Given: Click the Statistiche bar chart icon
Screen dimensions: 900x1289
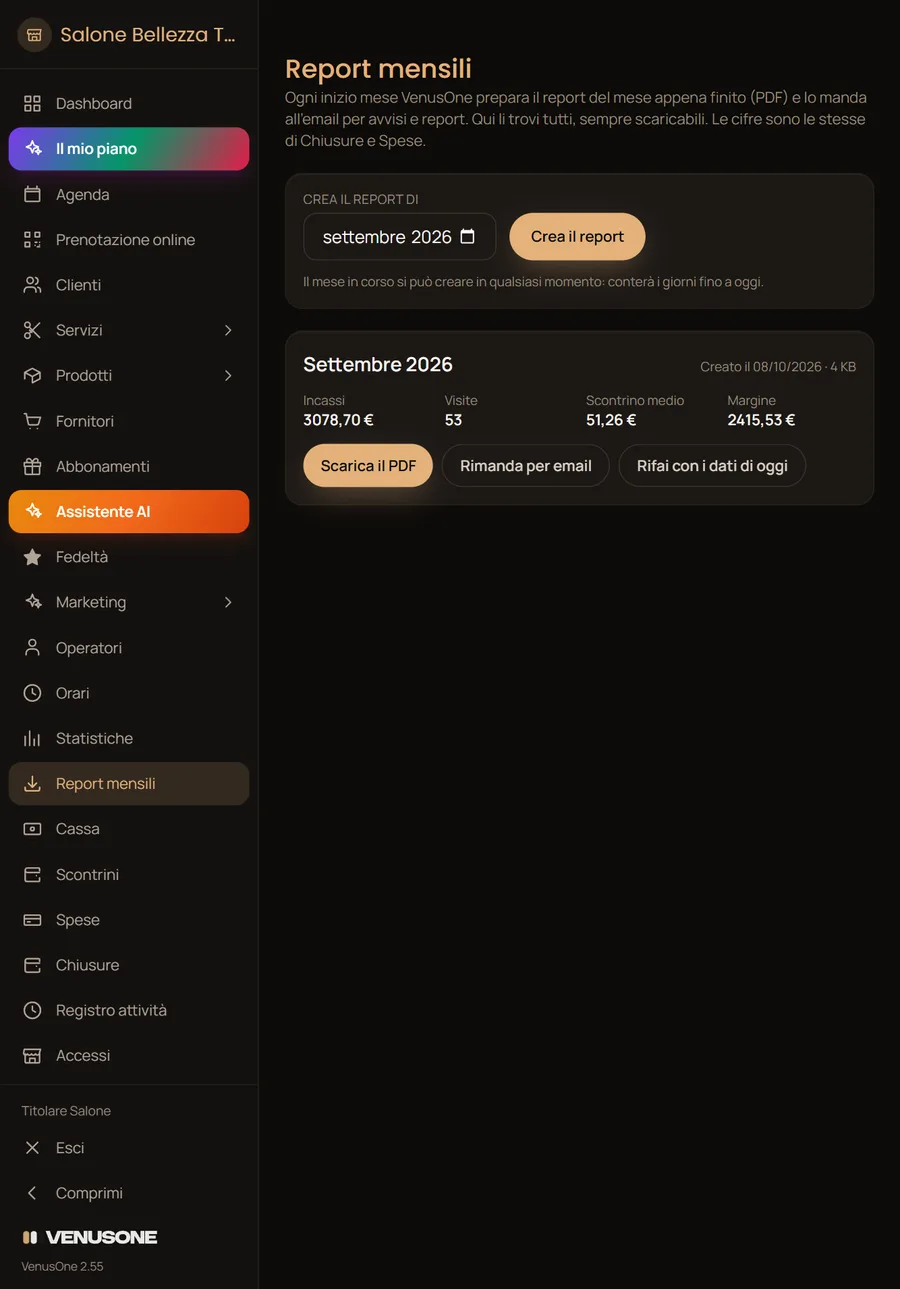Looking at the screenshot, I should click(32, 739).
